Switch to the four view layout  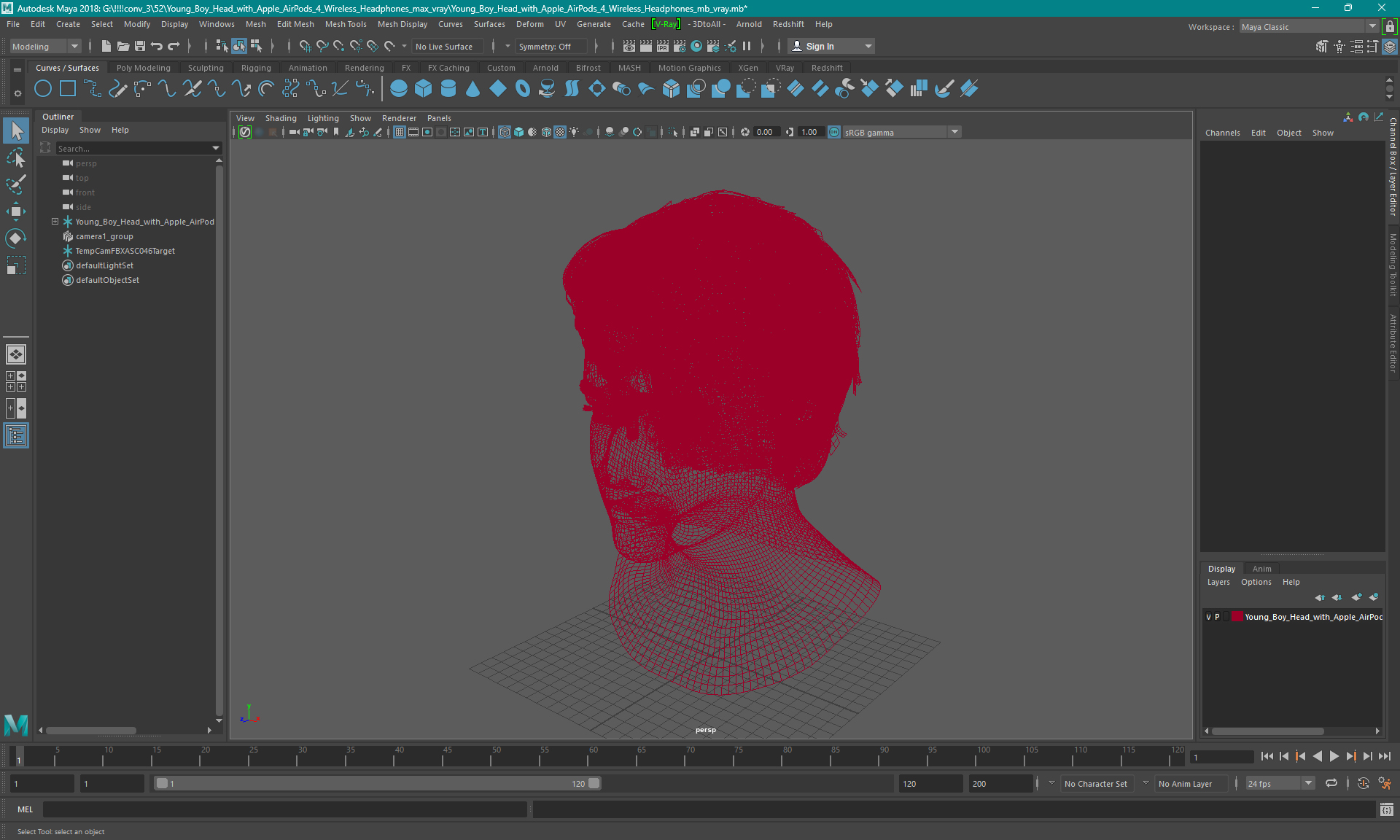[x=16, y=381]
